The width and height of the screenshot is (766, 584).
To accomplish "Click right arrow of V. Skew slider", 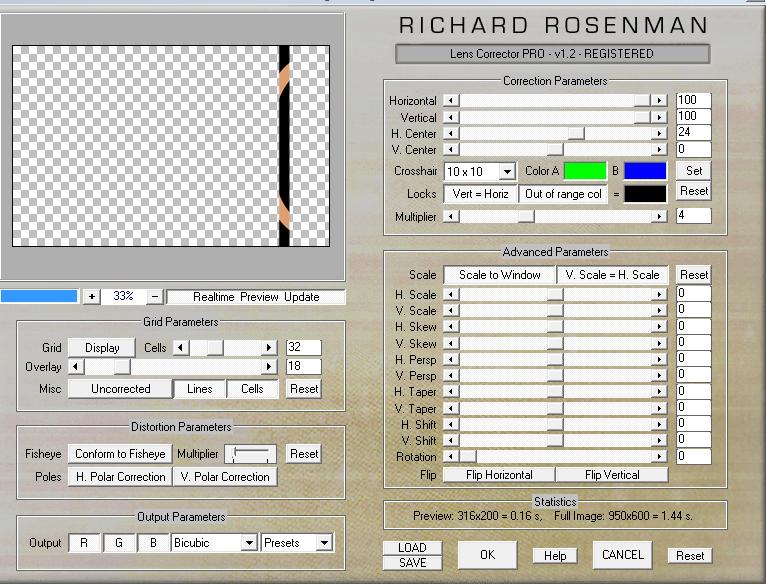I will 659,343.
